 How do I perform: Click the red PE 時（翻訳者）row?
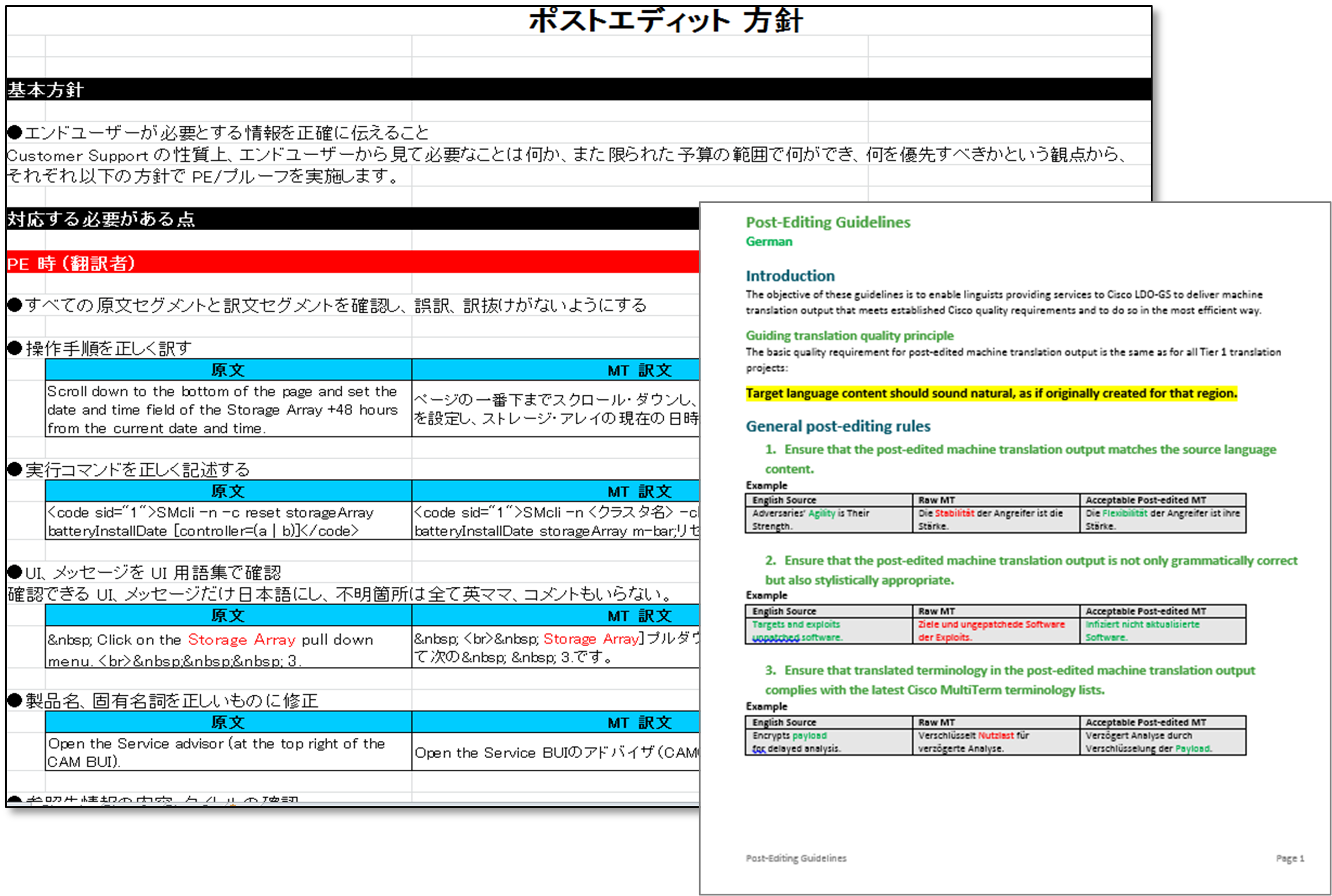pos(353,263)
